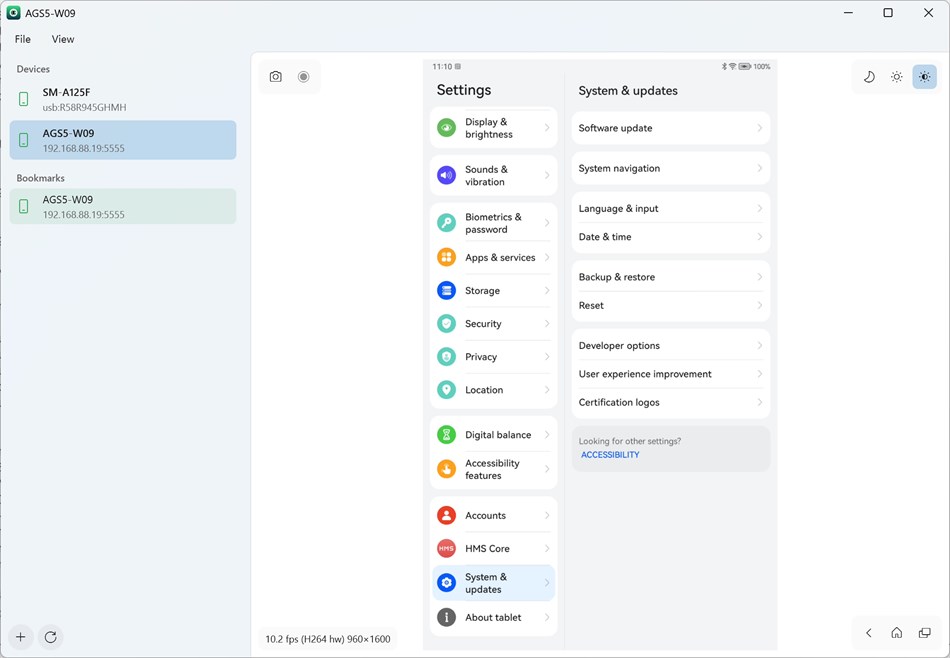Follow the ACCESSIBILITY link
This screenshot has height=658, width=950.
pos(610,454)
